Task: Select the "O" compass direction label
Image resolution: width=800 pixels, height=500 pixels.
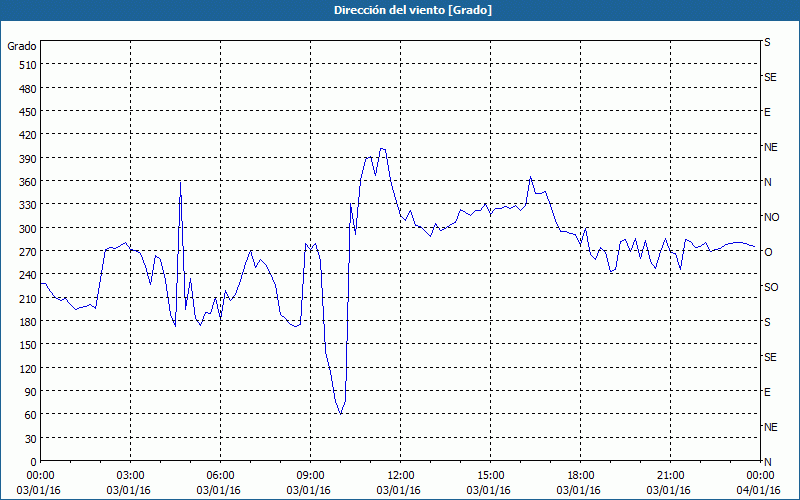Action: [x=768, y=252]
